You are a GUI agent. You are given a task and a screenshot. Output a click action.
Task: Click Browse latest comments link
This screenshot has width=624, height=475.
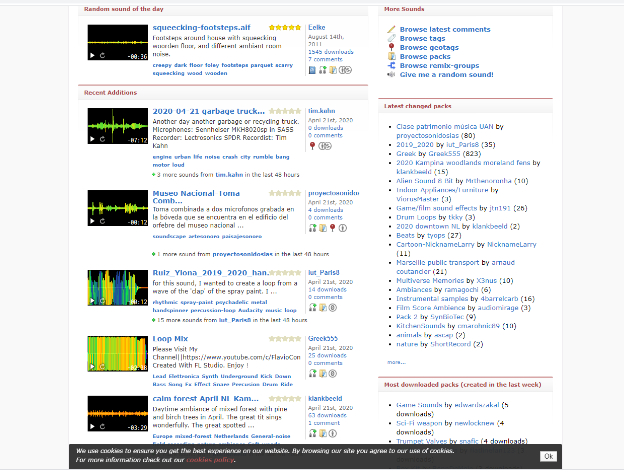(445, 29)
